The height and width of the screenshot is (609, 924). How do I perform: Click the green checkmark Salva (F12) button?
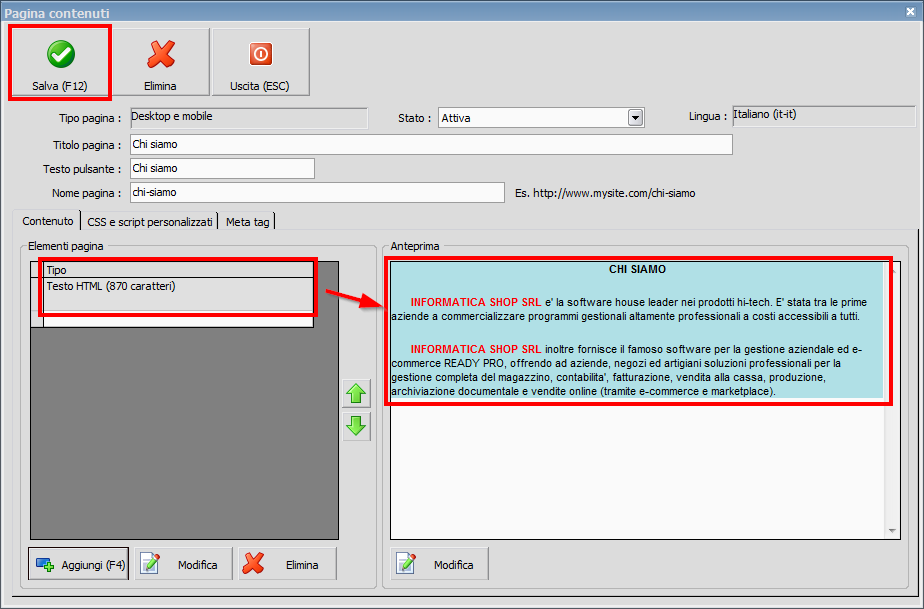click(60, 62)
